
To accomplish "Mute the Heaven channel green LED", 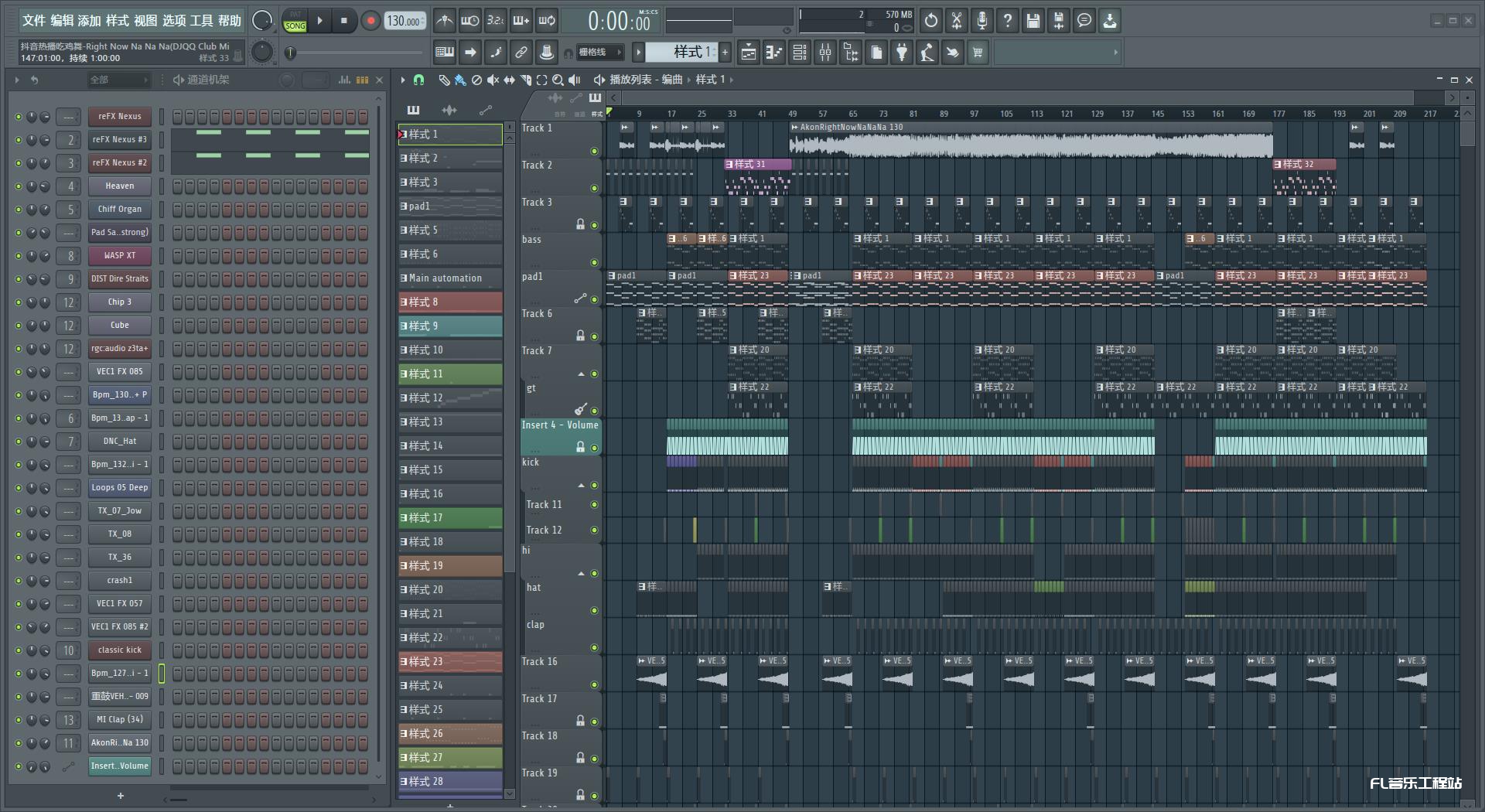I will pos(18,186).
